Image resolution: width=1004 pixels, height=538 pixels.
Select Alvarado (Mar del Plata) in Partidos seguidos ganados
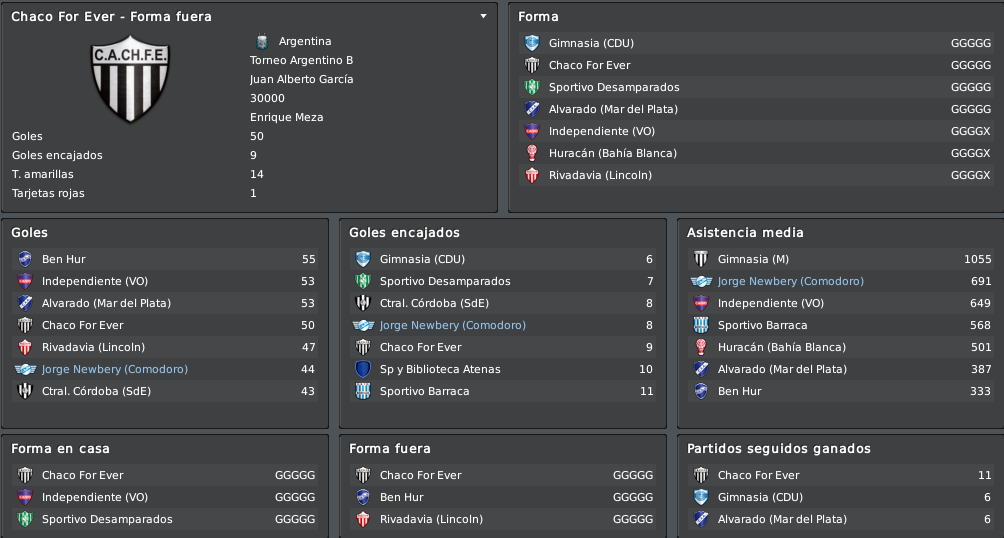(x=841, y=519)
